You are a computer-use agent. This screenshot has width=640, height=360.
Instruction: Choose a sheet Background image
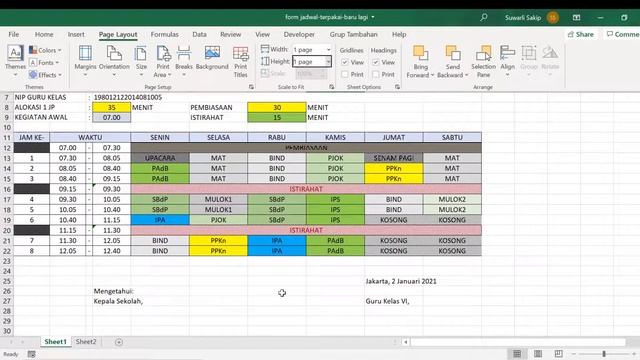click(212, 58)
